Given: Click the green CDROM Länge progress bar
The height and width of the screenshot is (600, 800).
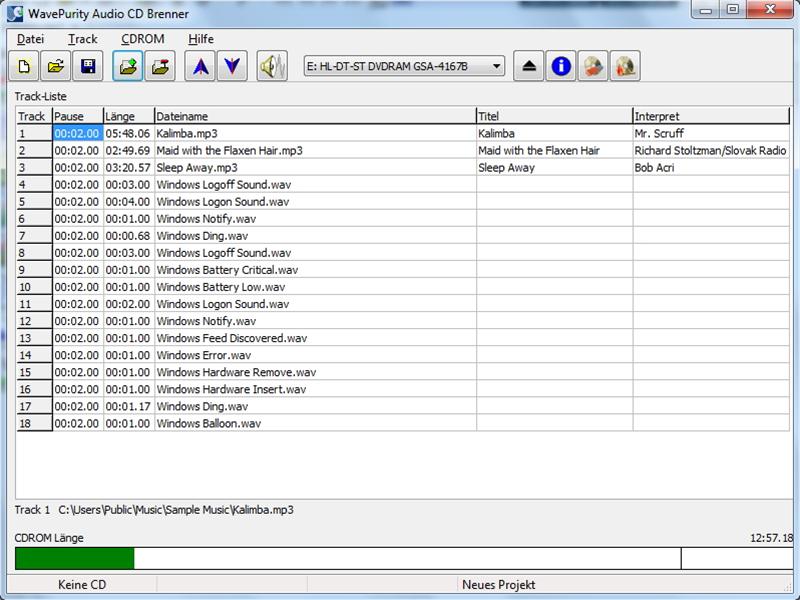Looking at the screenshot, I should [x=75, y=559].
